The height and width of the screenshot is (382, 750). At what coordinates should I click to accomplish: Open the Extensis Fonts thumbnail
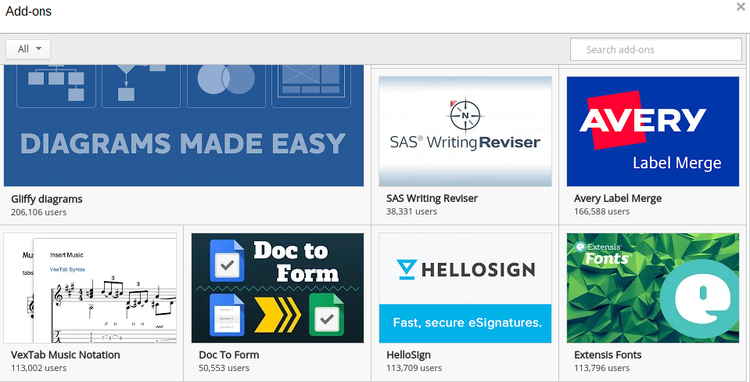point(653,288)
